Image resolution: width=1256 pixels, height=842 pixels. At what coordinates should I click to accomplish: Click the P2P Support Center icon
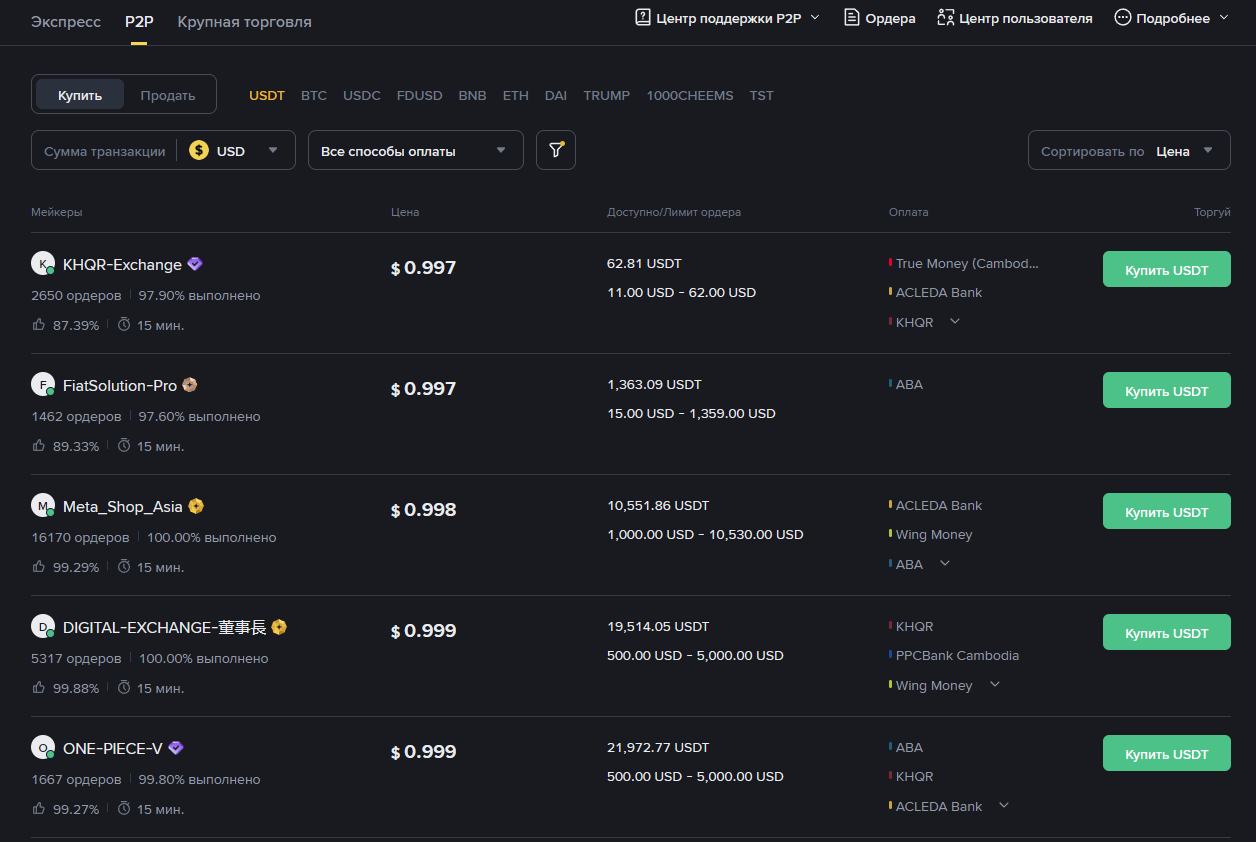pos(643,18)
